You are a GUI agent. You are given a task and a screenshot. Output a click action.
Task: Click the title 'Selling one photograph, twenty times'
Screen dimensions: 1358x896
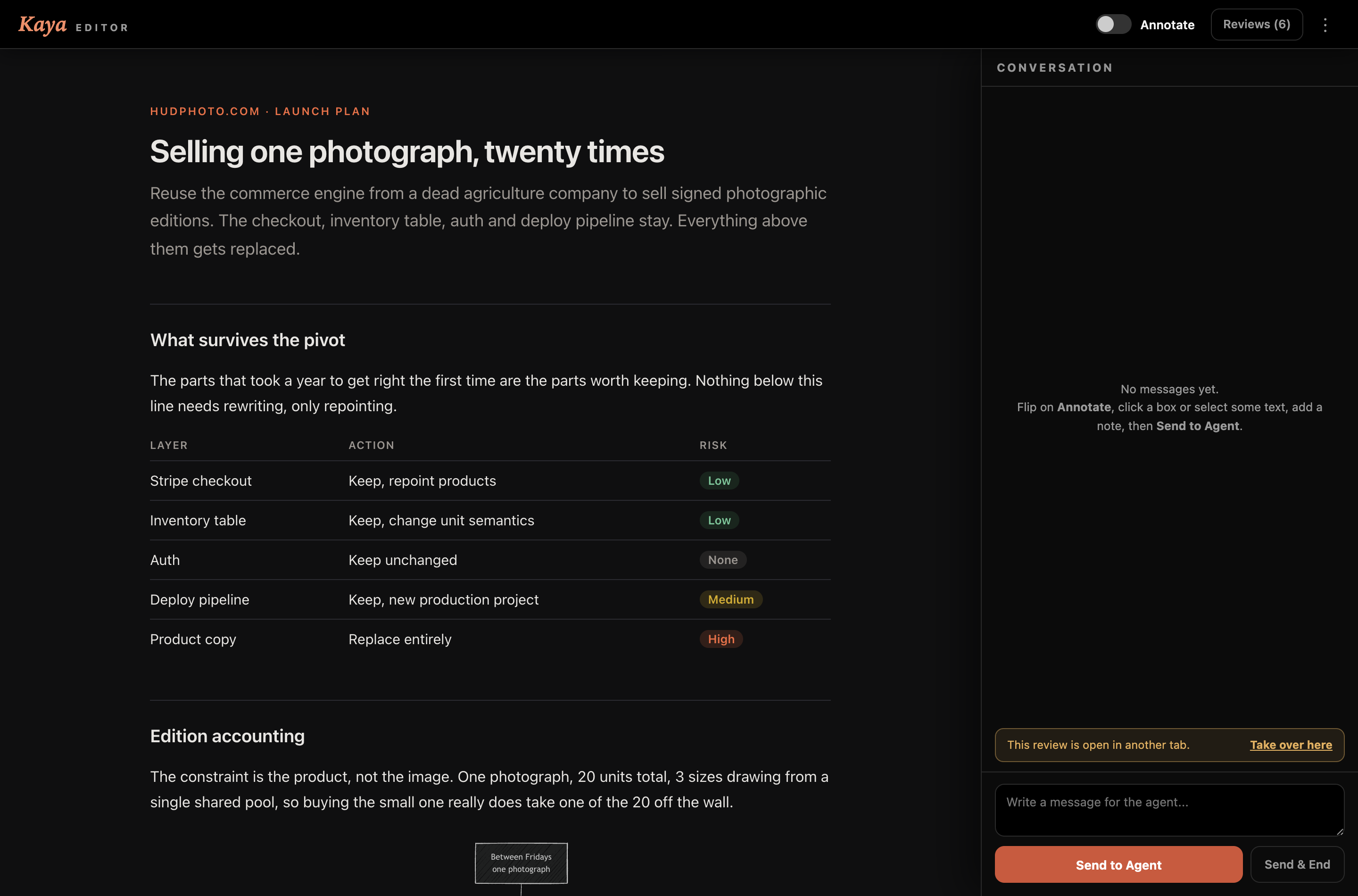(407, 152)
